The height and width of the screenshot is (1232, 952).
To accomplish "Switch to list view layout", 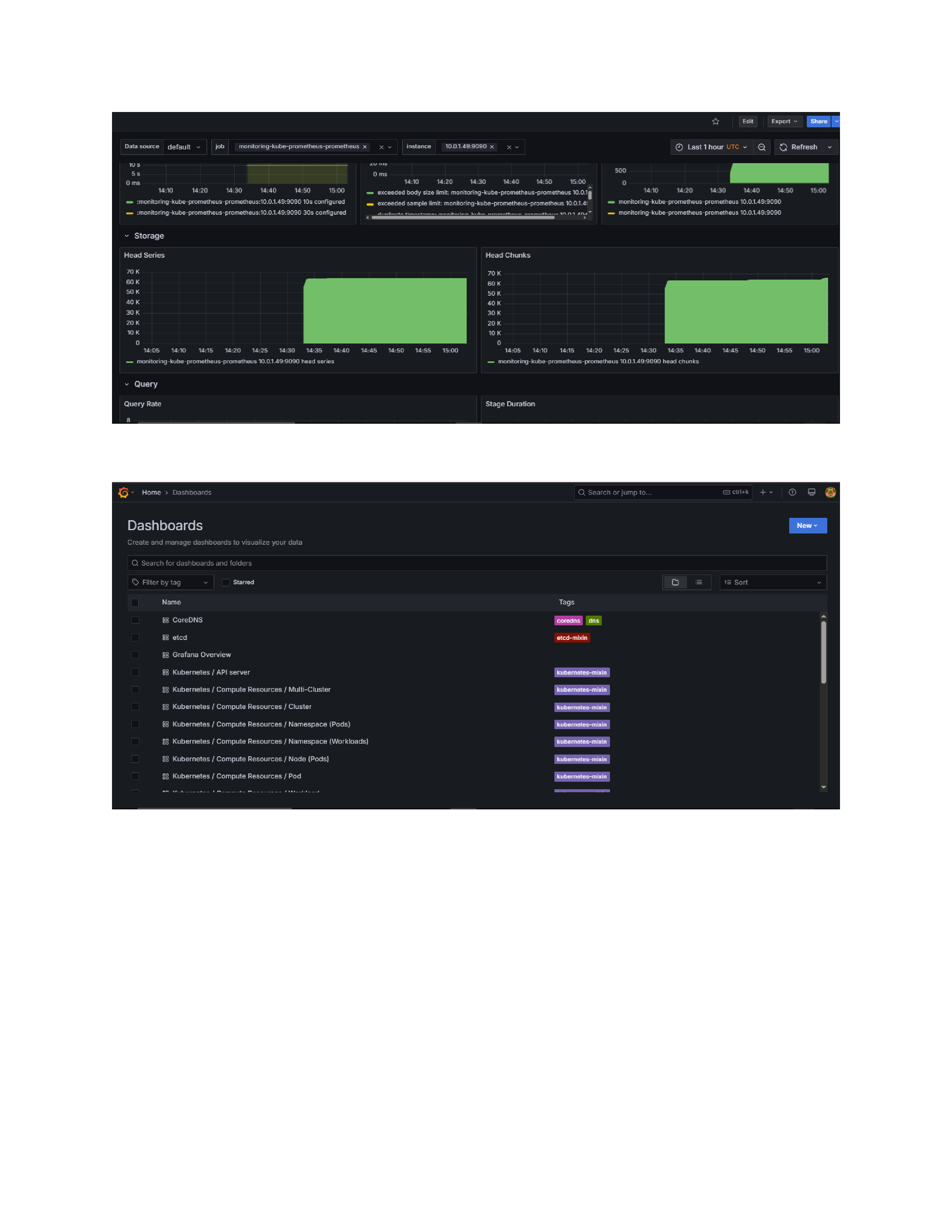I will pos(698,582).
